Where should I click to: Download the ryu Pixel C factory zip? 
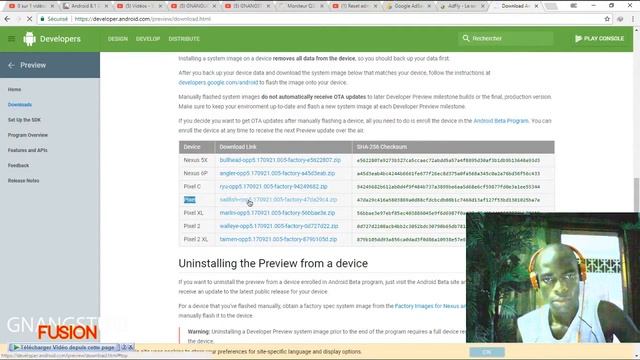[273, 187]
